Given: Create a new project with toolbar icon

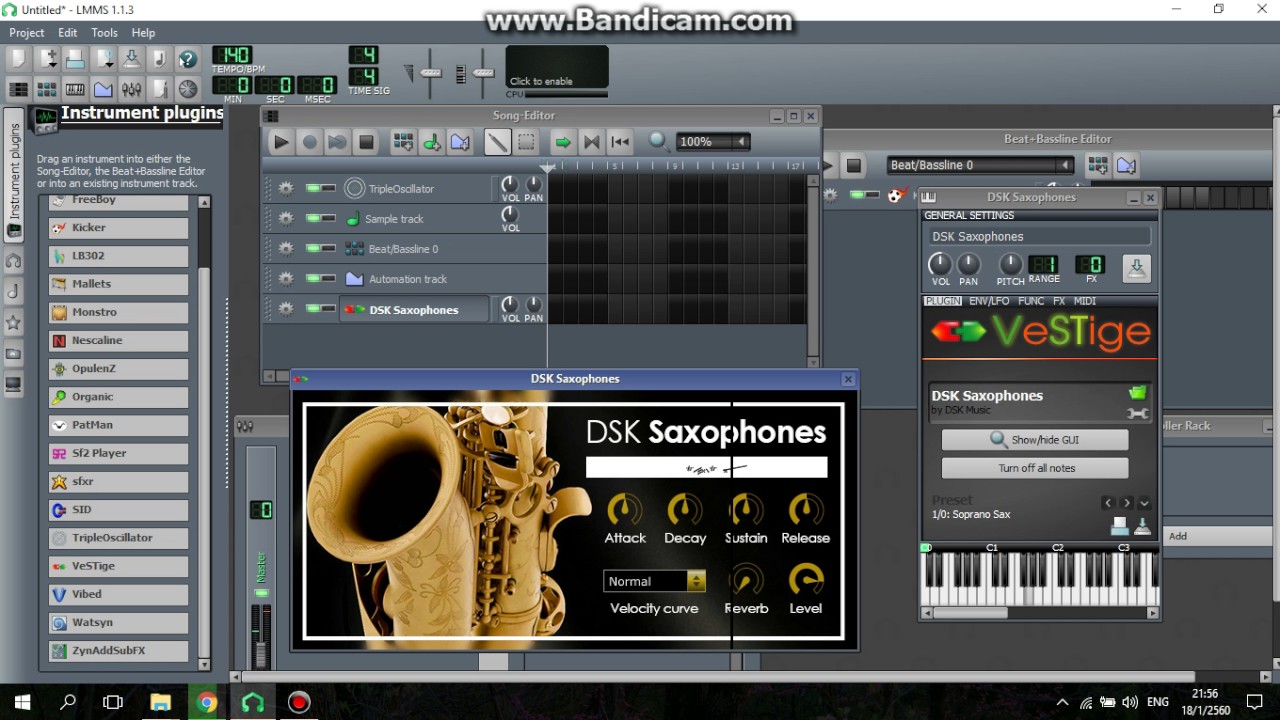Looking at the screenshot, I should pos(18,60).
